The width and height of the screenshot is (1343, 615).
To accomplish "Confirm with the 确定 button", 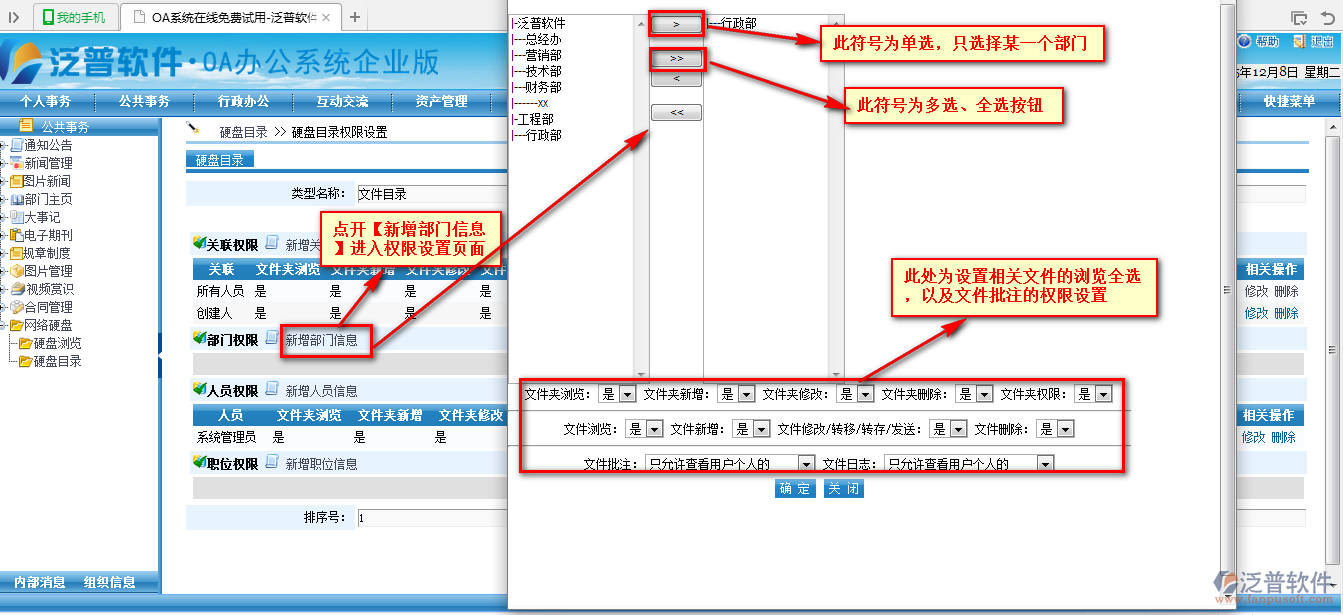I will (796, 489).
